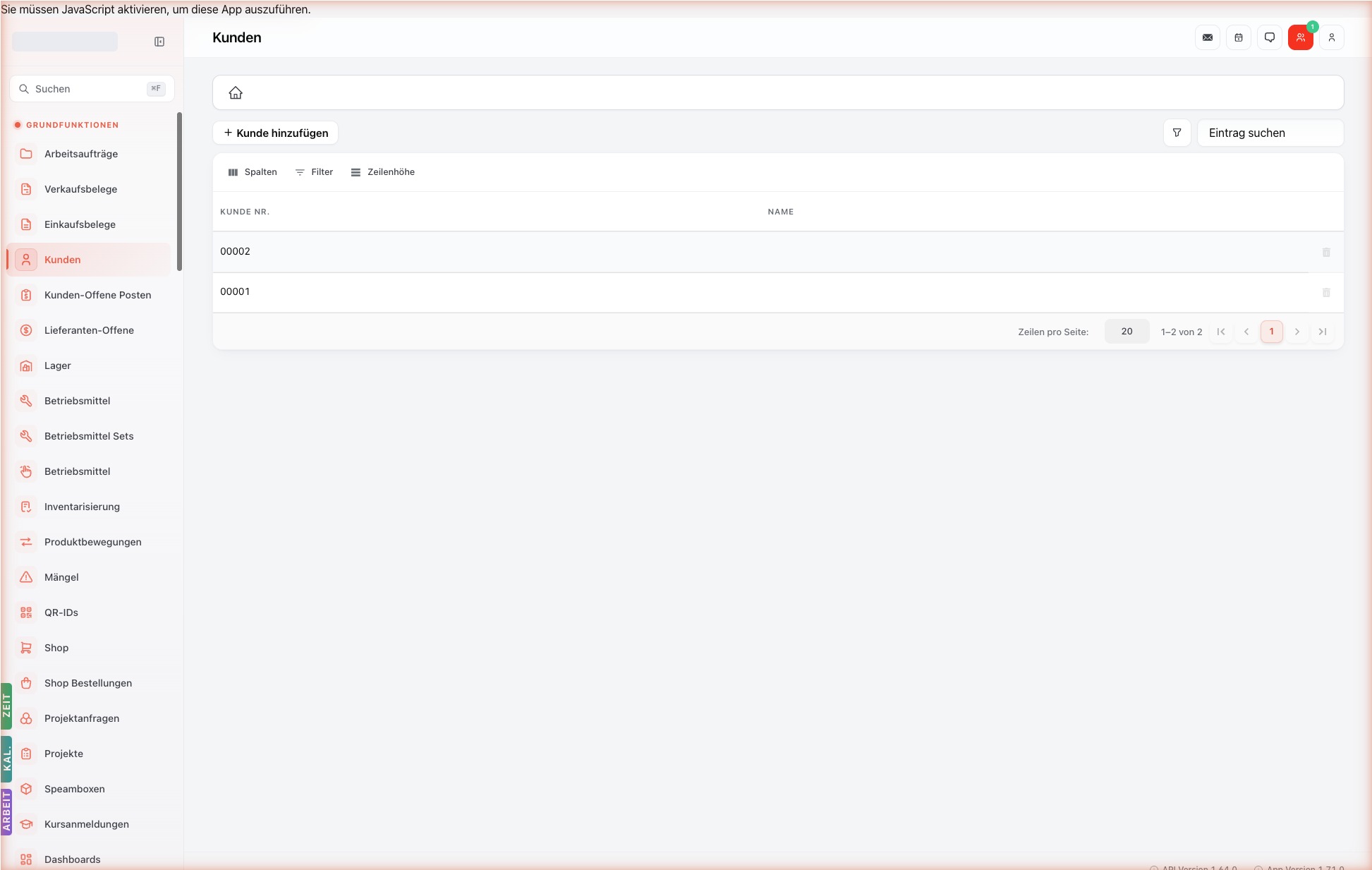The height and width of the screenshot is (870, 1372).
Task: Click the Lager warehouse icon
Action: (x=26, y=365)
